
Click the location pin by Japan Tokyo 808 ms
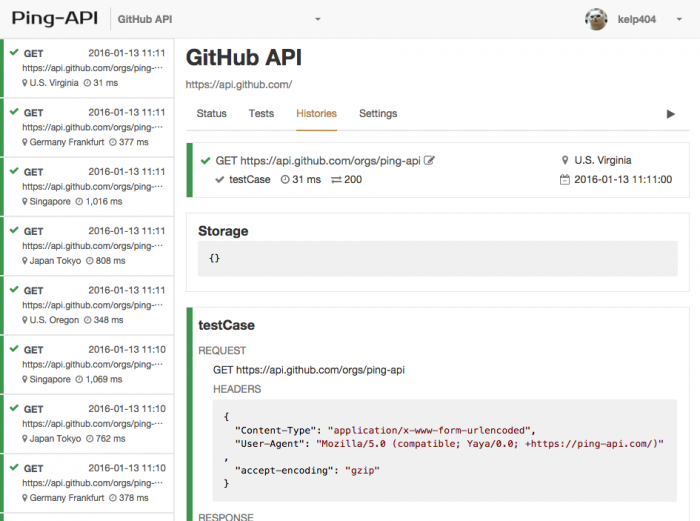[x=25, y=261]
